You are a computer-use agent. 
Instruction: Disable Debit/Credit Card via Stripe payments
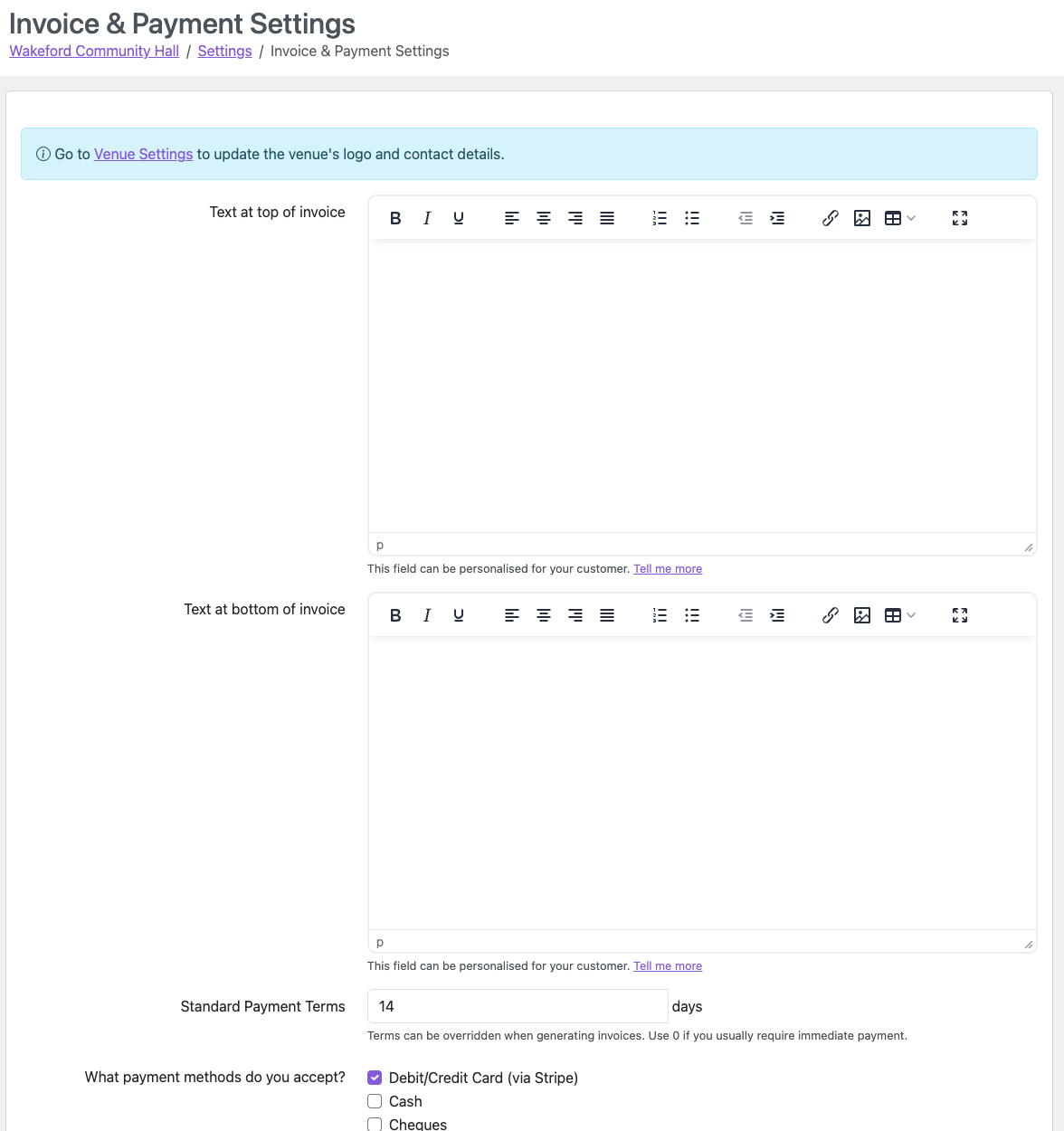[375, 1078]
